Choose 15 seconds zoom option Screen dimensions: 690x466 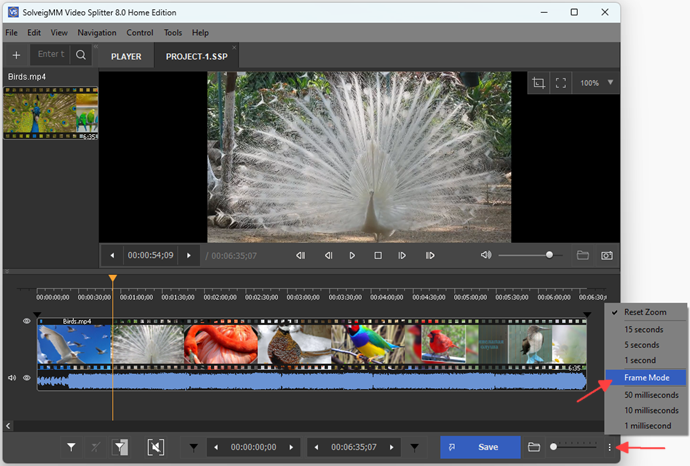click(x=646, y=329)
